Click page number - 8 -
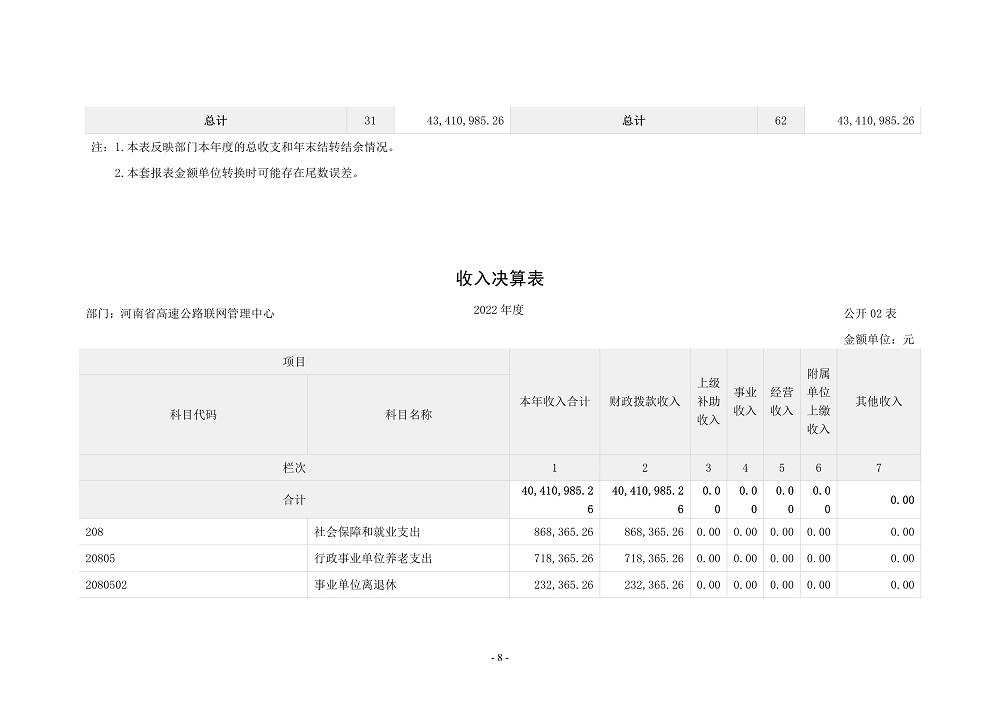 pyautogui.click(x=499, y=658)
